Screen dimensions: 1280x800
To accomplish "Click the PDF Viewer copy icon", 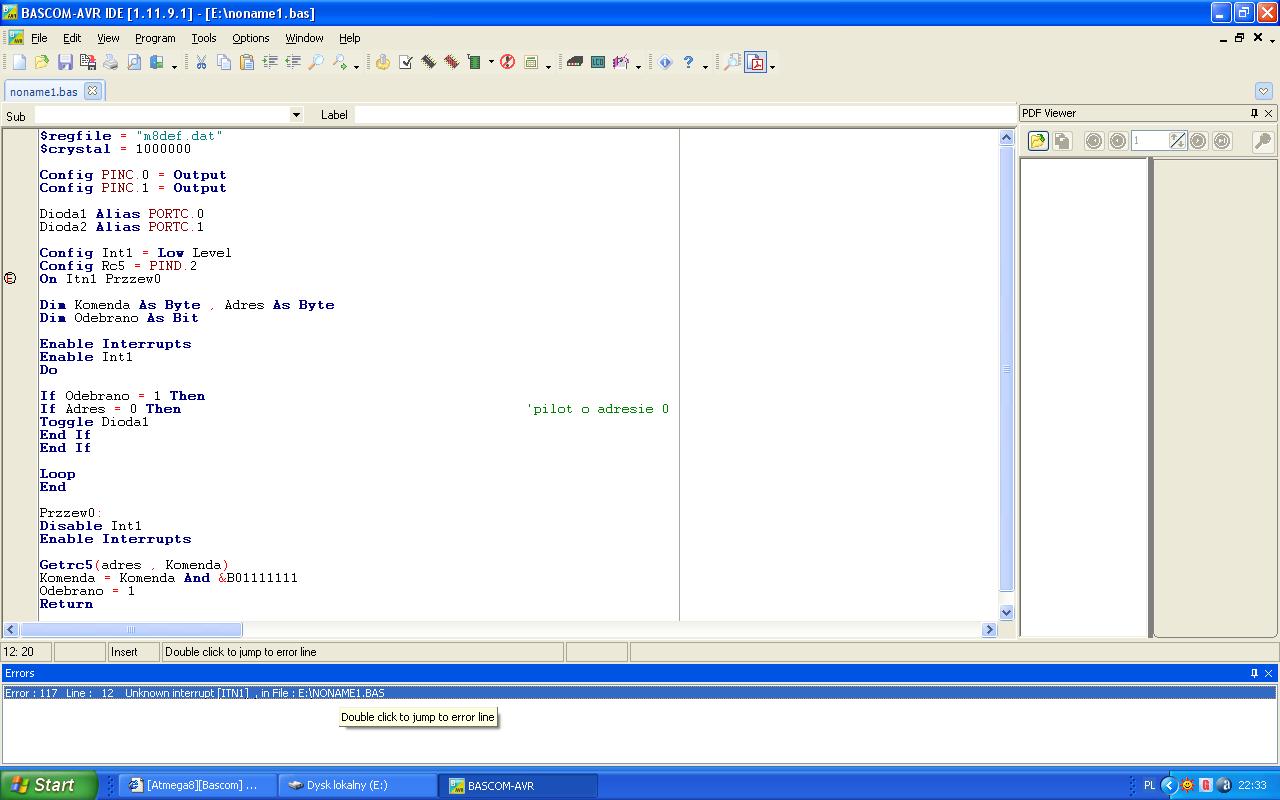I will click(x=1062, y=141).
